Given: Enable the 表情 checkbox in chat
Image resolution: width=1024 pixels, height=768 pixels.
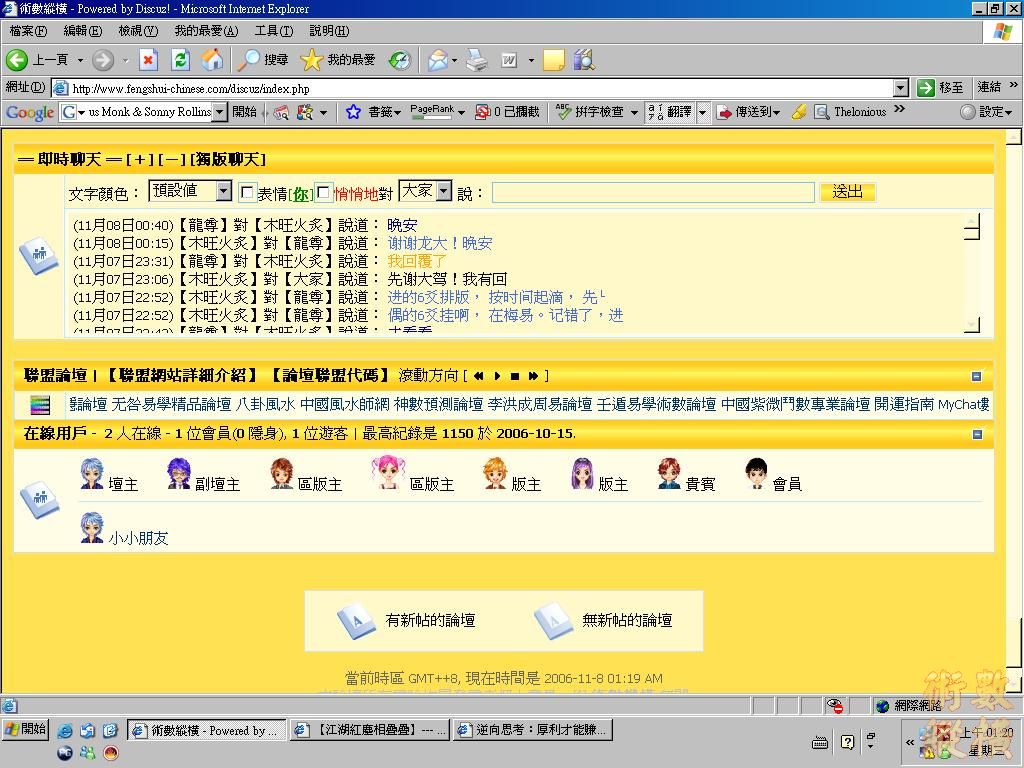Looking at the screenshot, I should coord(248,193).
